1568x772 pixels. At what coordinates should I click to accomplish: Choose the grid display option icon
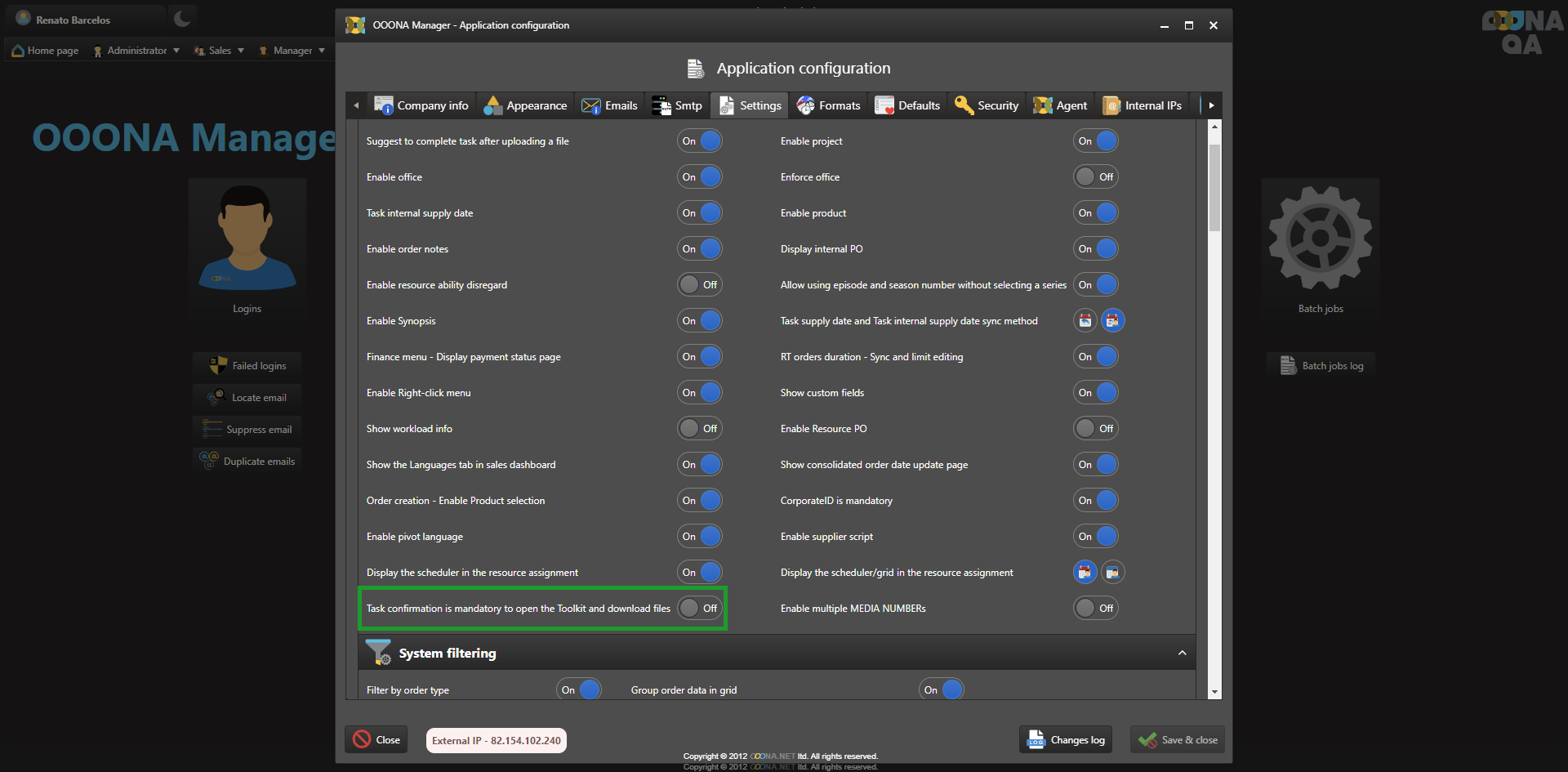1112,573
